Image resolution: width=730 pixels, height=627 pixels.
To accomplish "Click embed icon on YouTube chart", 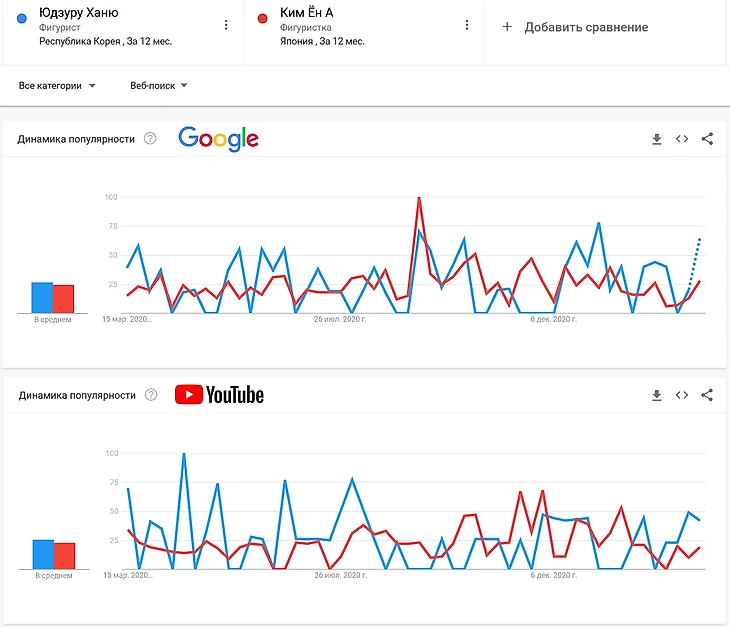I will pyautogui.click(x=682, y=395).
